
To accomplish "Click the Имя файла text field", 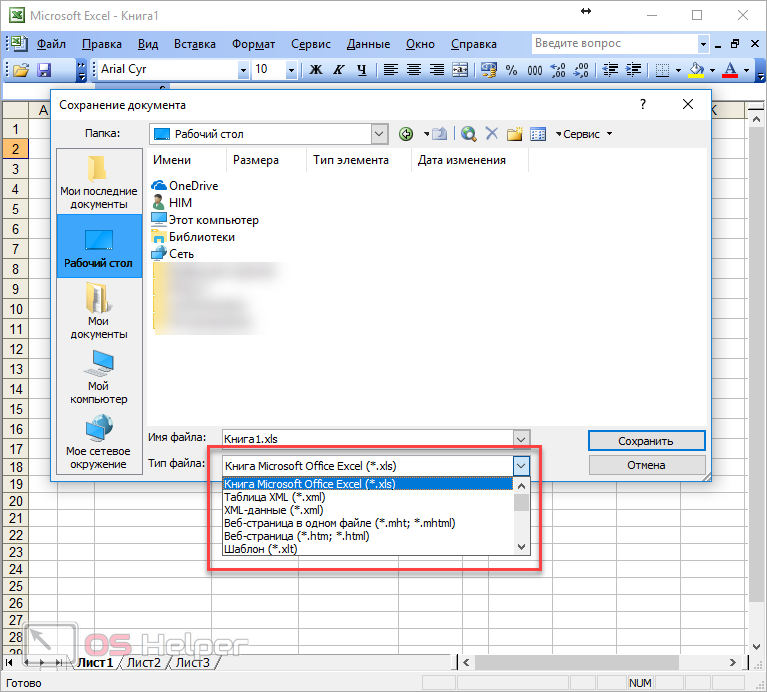I will [367, 439].
